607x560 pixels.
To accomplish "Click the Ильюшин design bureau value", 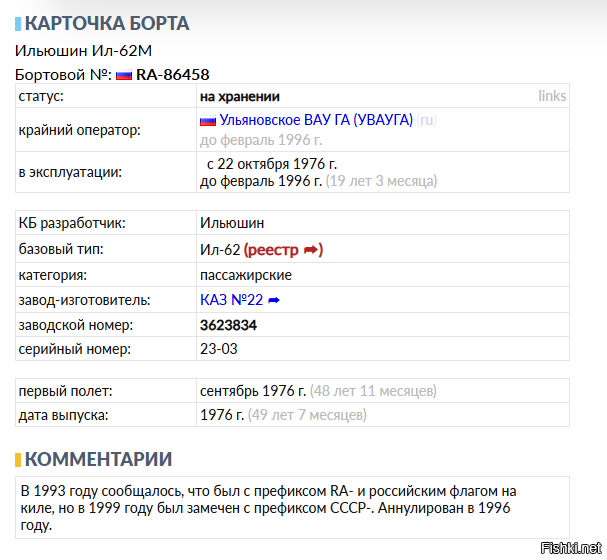I will click(x=232, y=223).
